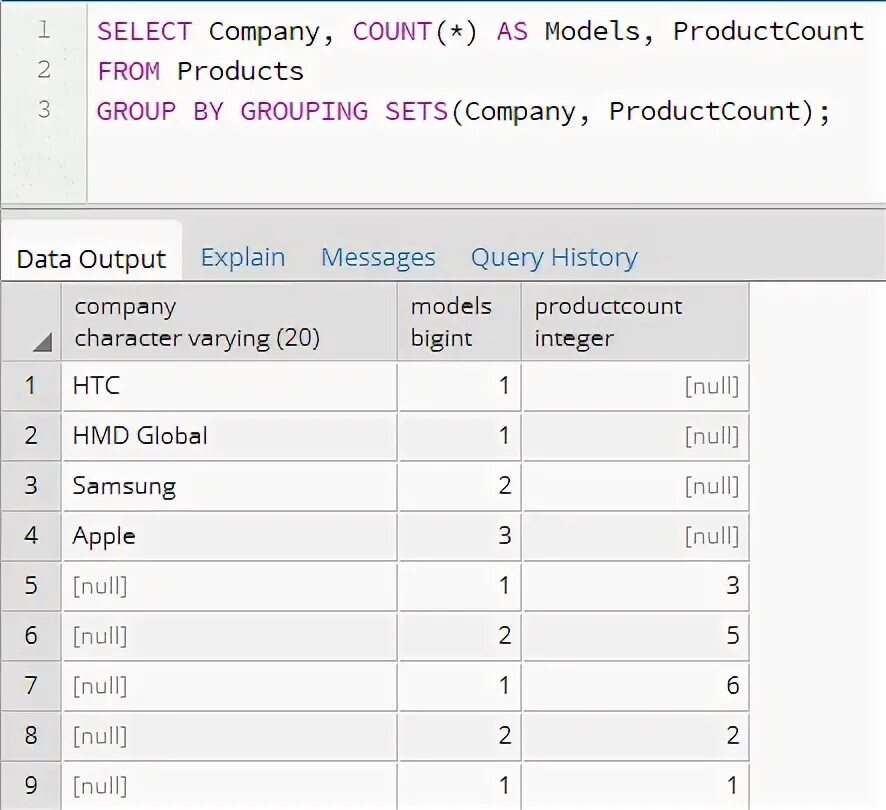Select row number 4 header
This screenshot has height=810, width=886.
[31, 536]
